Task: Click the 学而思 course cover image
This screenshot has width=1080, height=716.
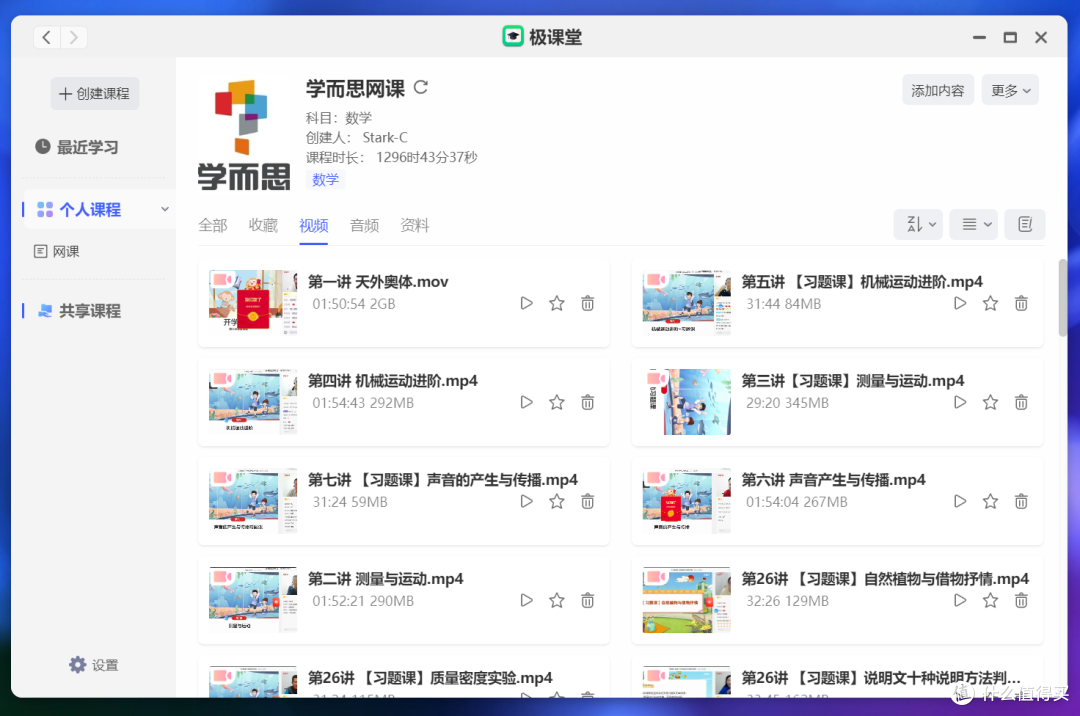Action: click(244, 135)
